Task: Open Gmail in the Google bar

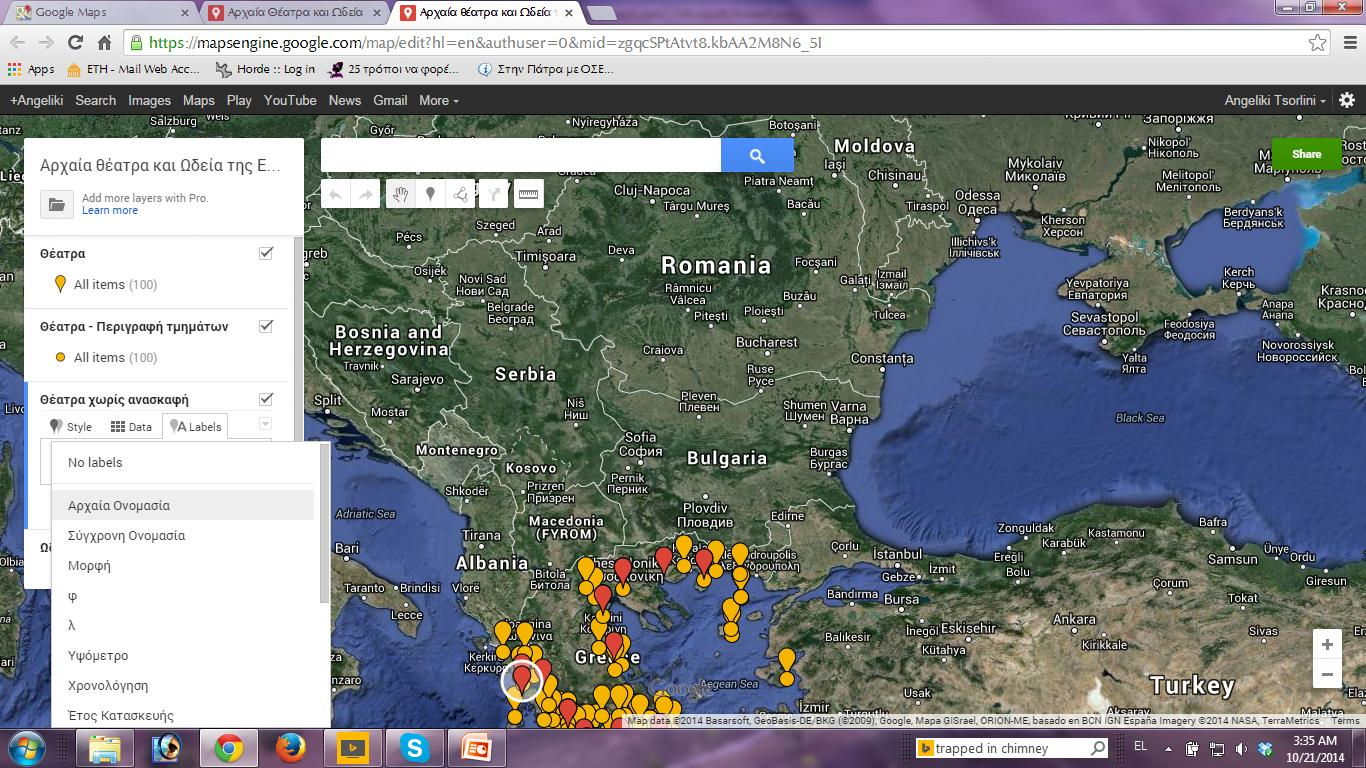Action: coord(390,100)
